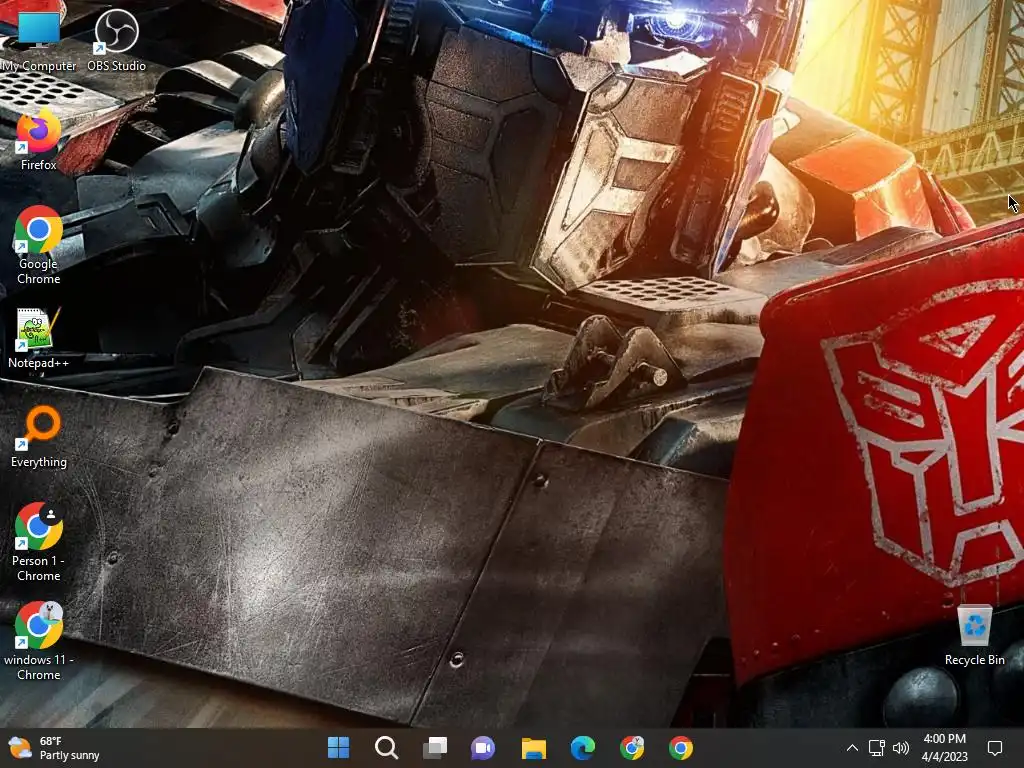Image resolution: width=1024 pixels, height=768 pixels.
Task: Open the weather widget showing 68°F
Action: click(54, 748)
